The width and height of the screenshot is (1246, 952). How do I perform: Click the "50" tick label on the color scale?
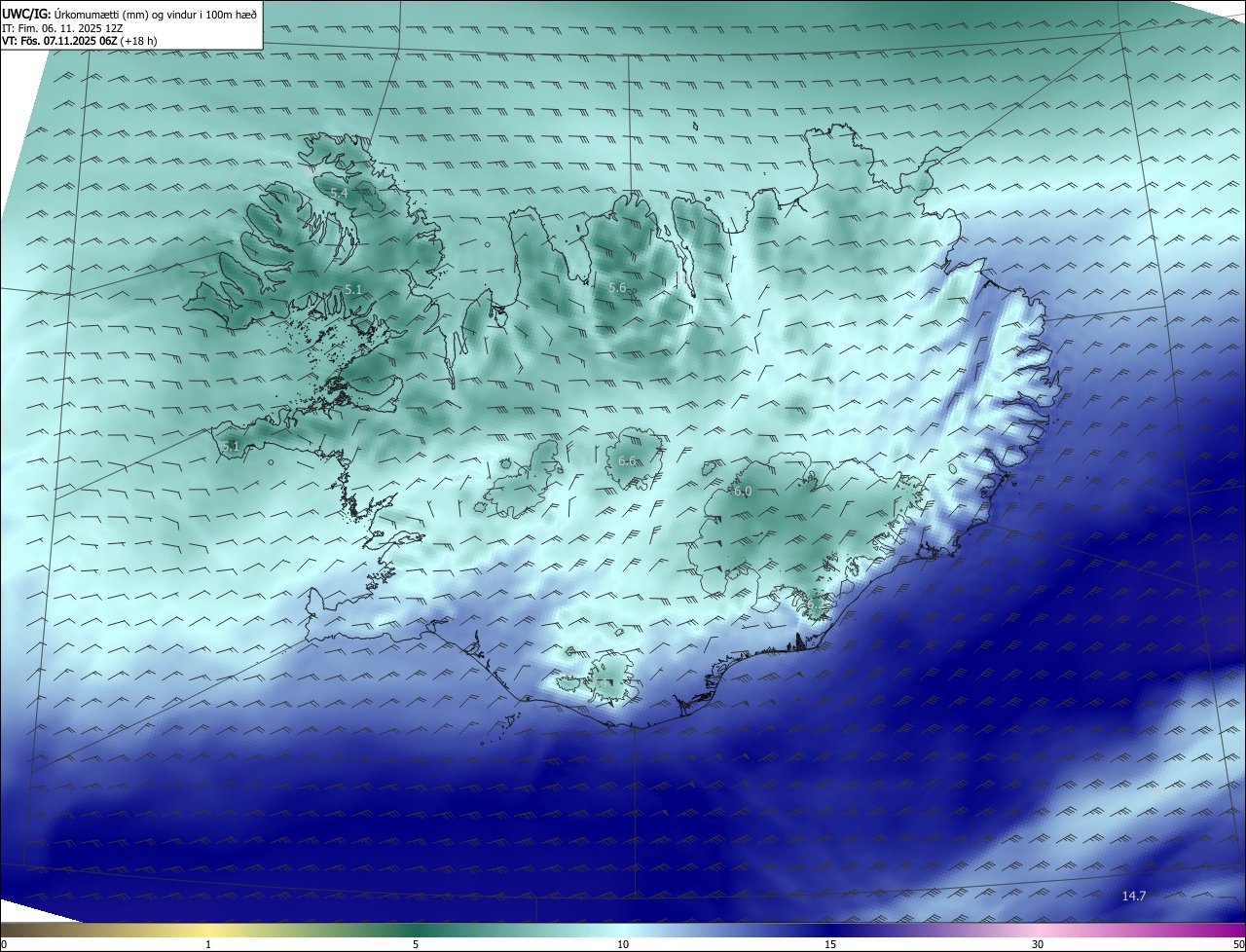1238,944
